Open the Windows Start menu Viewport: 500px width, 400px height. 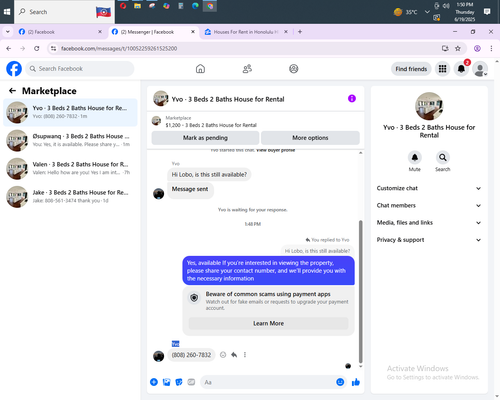(7, 12)
